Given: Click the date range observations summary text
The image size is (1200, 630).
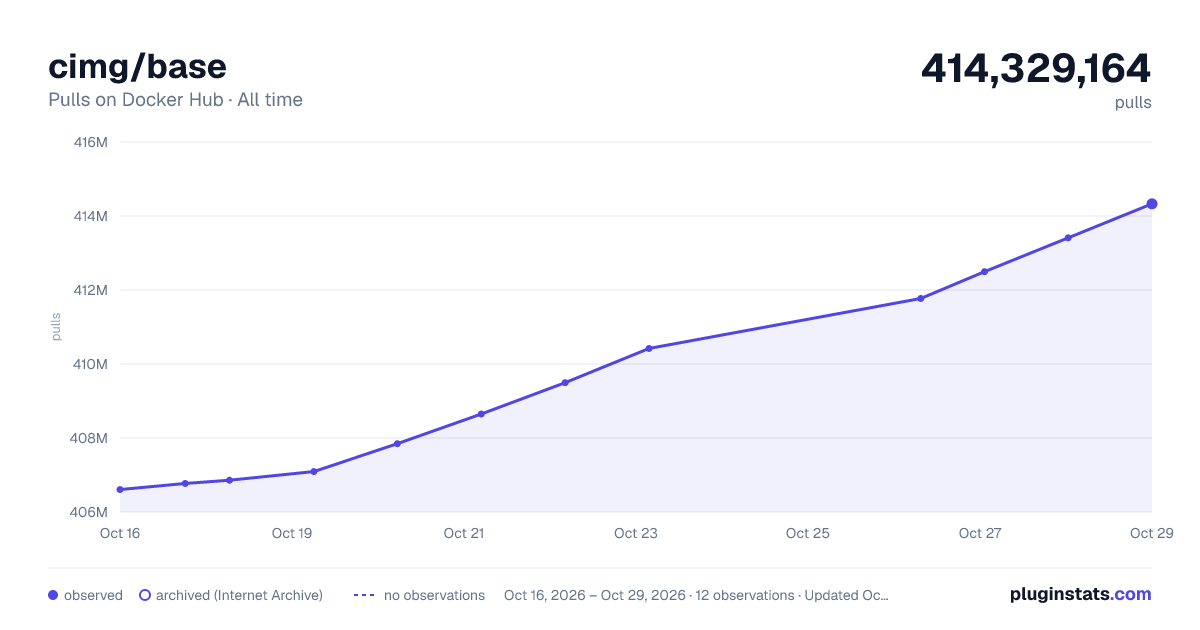Looking at the screenshot, I should (x=696, y=595).
